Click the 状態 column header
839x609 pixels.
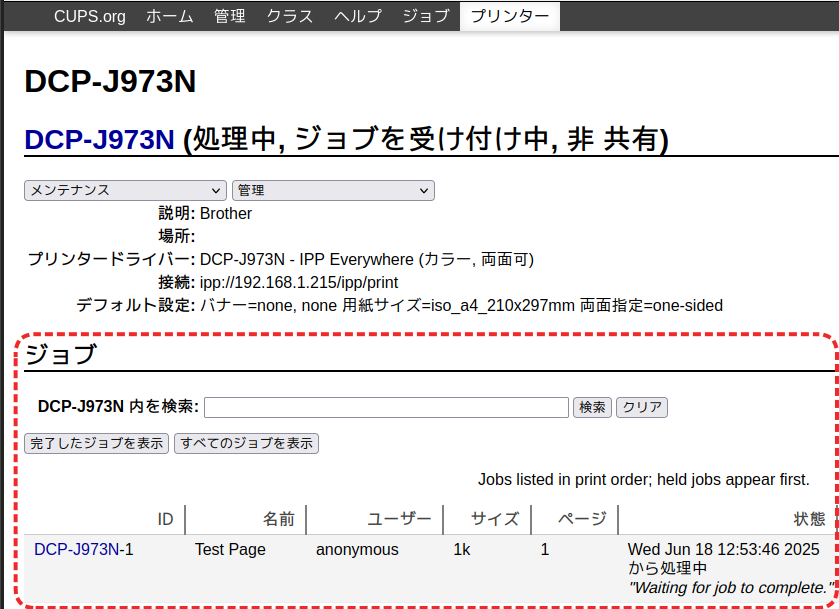(x=809, y=519)
